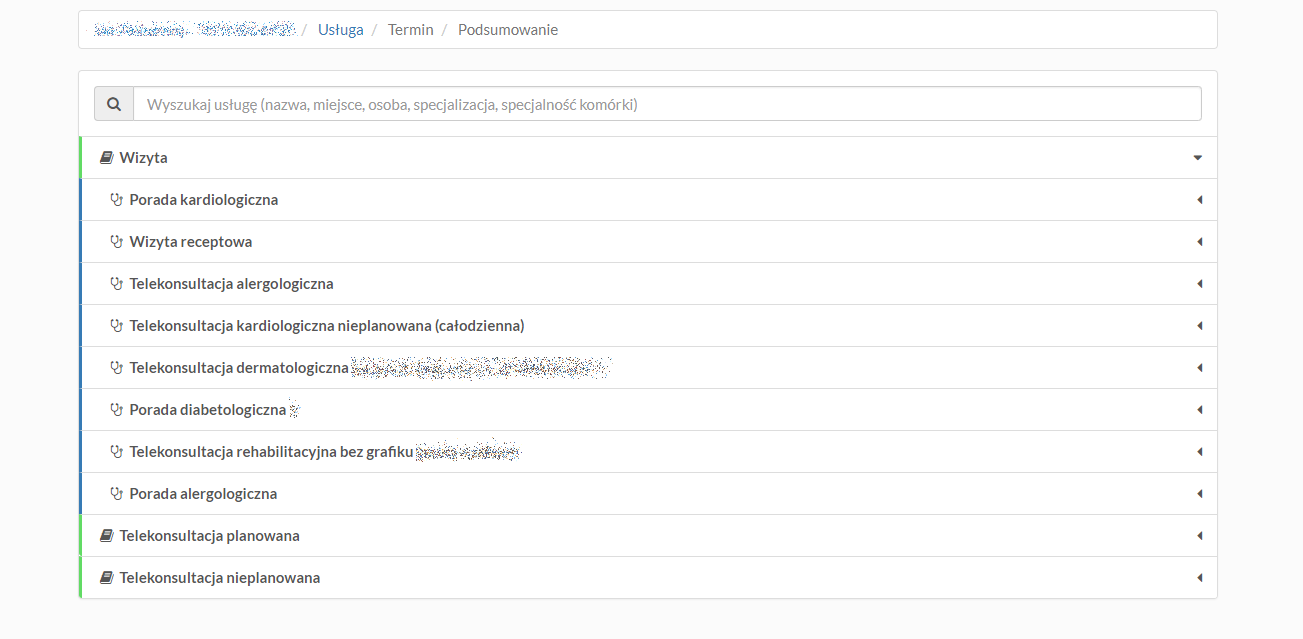This screenshot has width=1303, height=639.
Task: Click stethoscope icon beside Porada diabetologiczna
Action: [116, 410]
